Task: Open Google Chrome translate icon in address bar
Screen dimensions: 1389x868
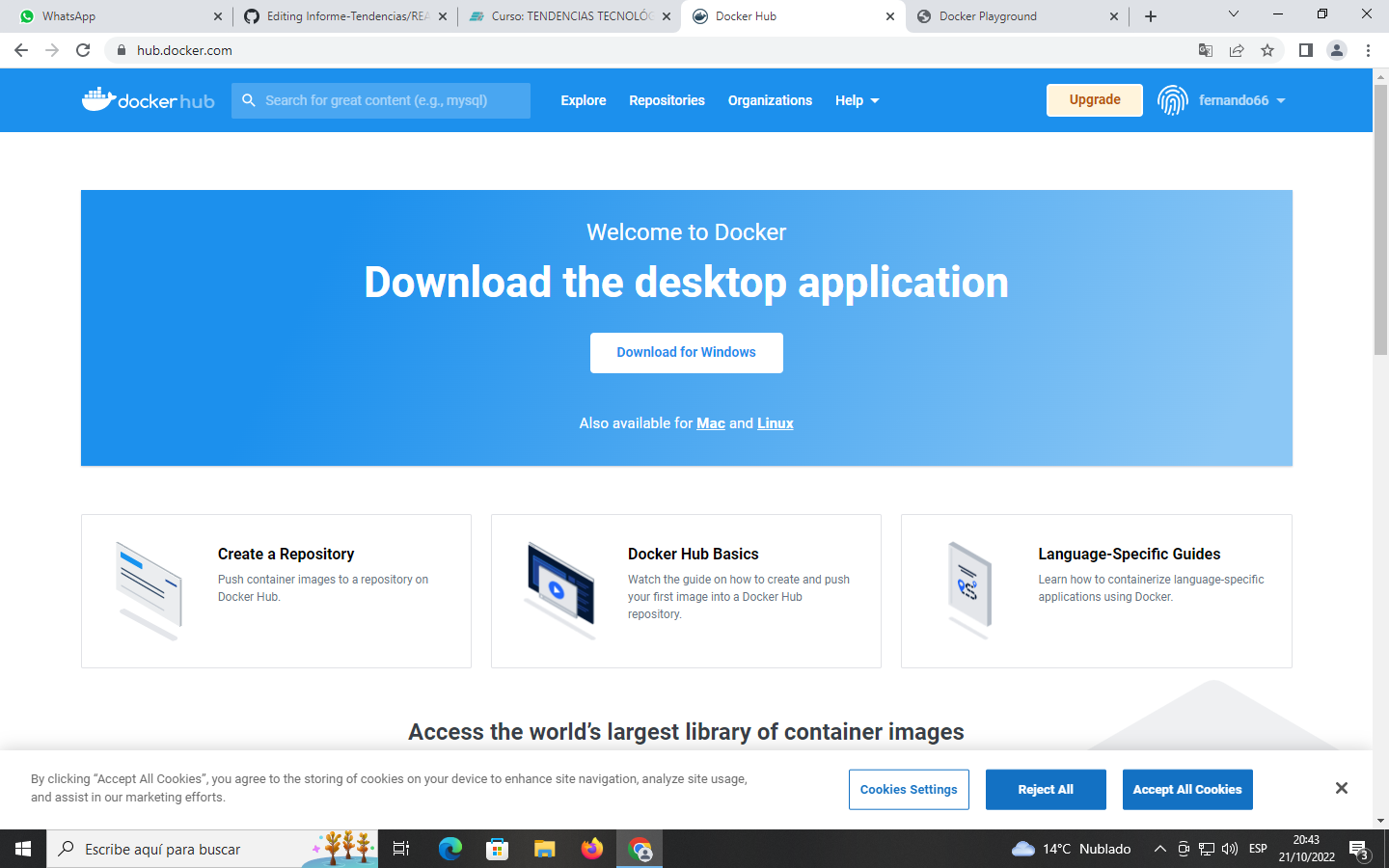Action: [x=1205, y=49]
